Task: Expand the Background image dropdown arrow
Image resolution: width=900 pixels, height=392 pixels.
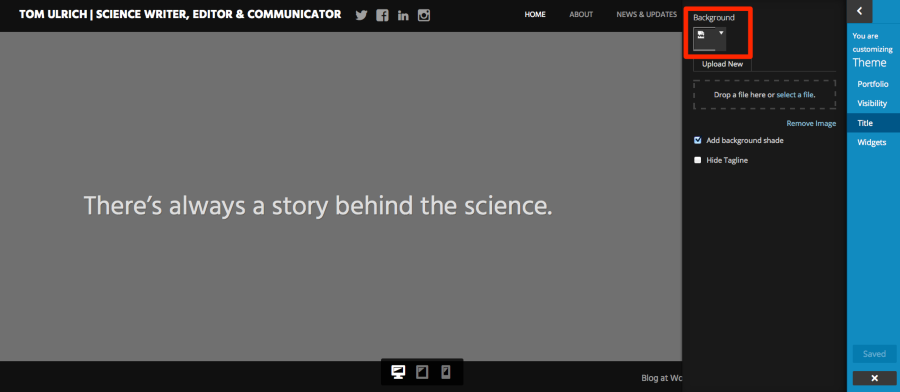Action: (721, 33)
